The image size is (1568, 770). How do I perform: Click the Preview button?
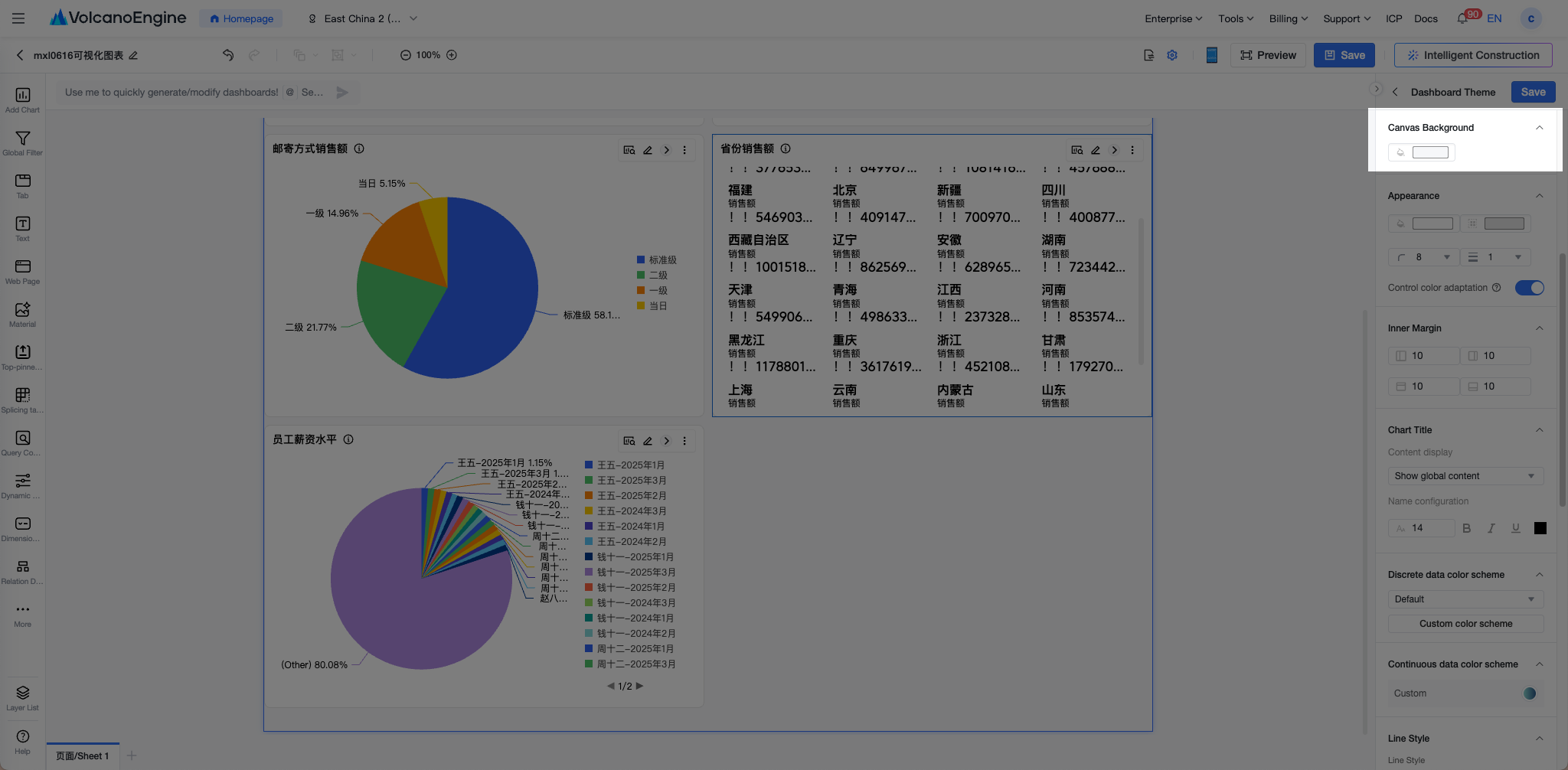pos(1268,55)
